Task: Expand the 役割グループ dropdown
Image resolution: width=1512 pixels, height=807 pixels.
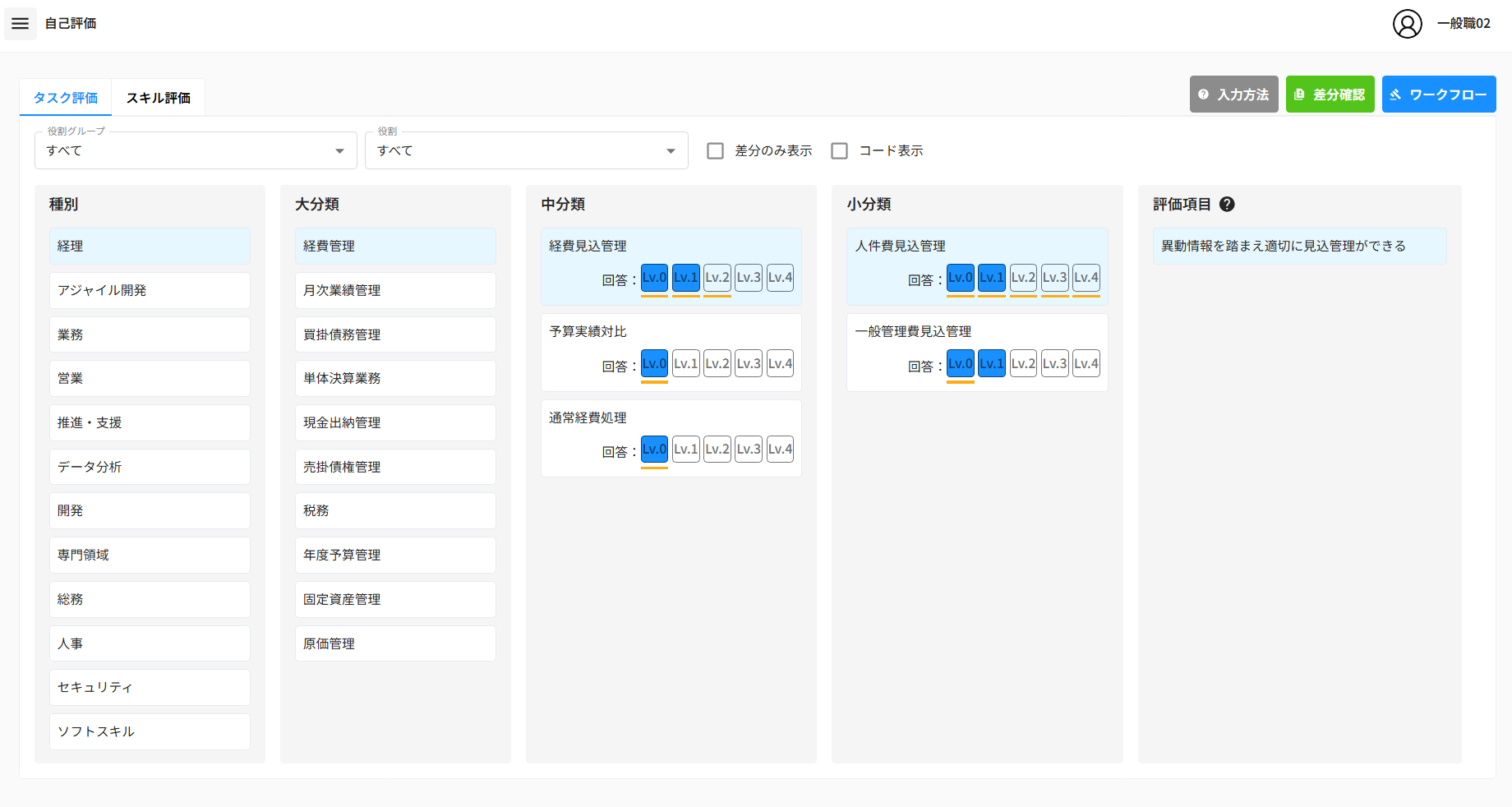Action: (x=196, y=150)
